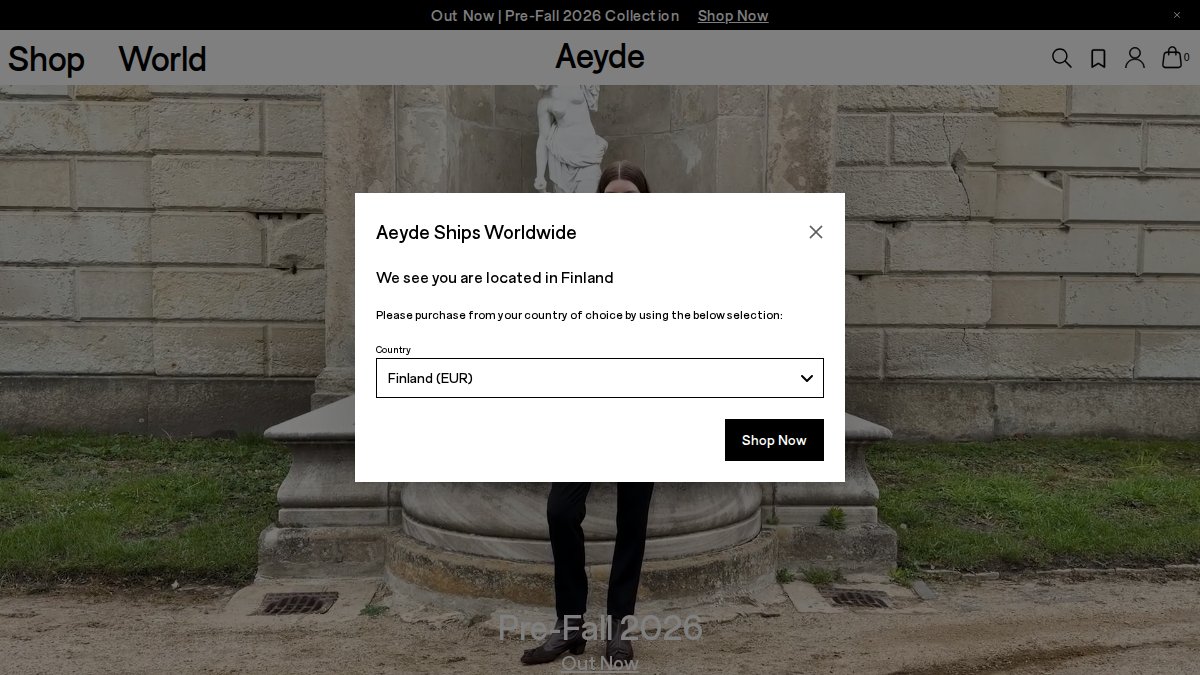Open the World menu
Screen dimensions: 1200x675
coord(162,58)
